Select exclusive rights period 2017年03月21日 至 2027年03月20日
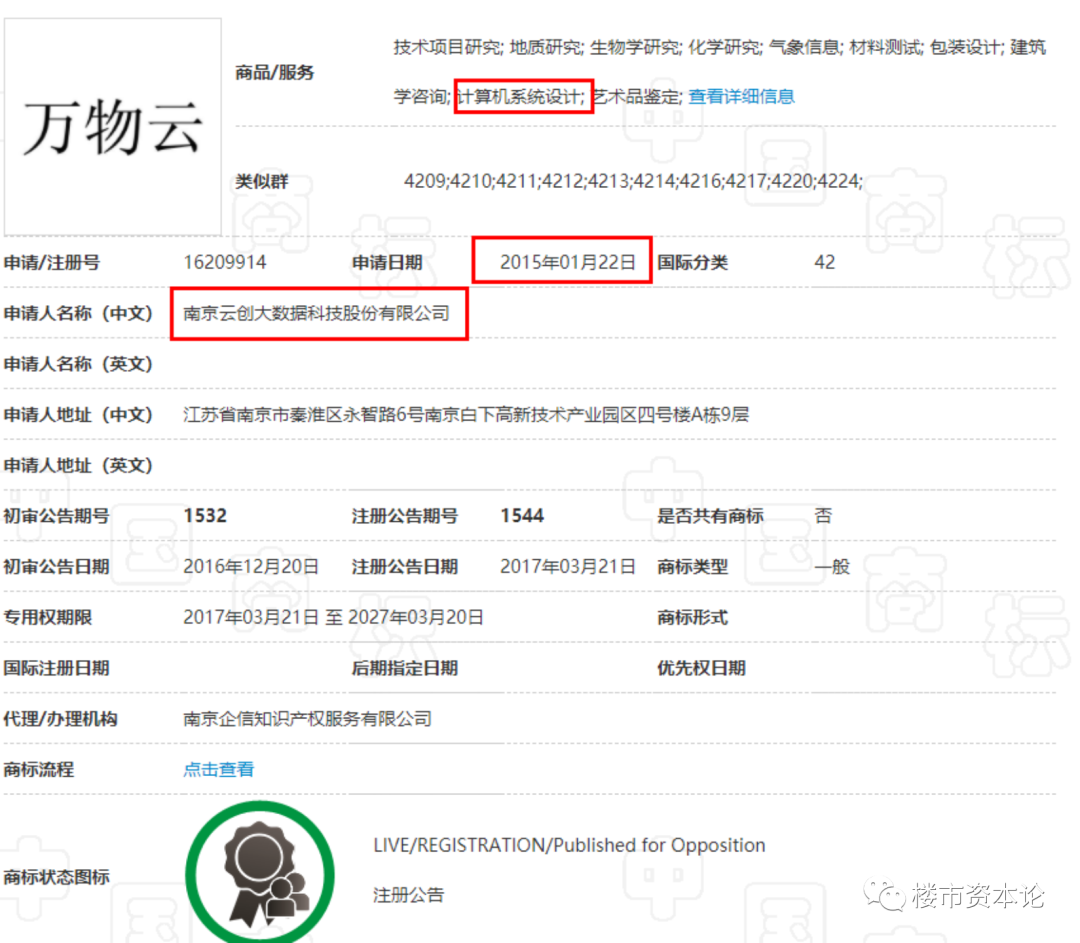Screen dimensions: 1080x943 point(333,617)
